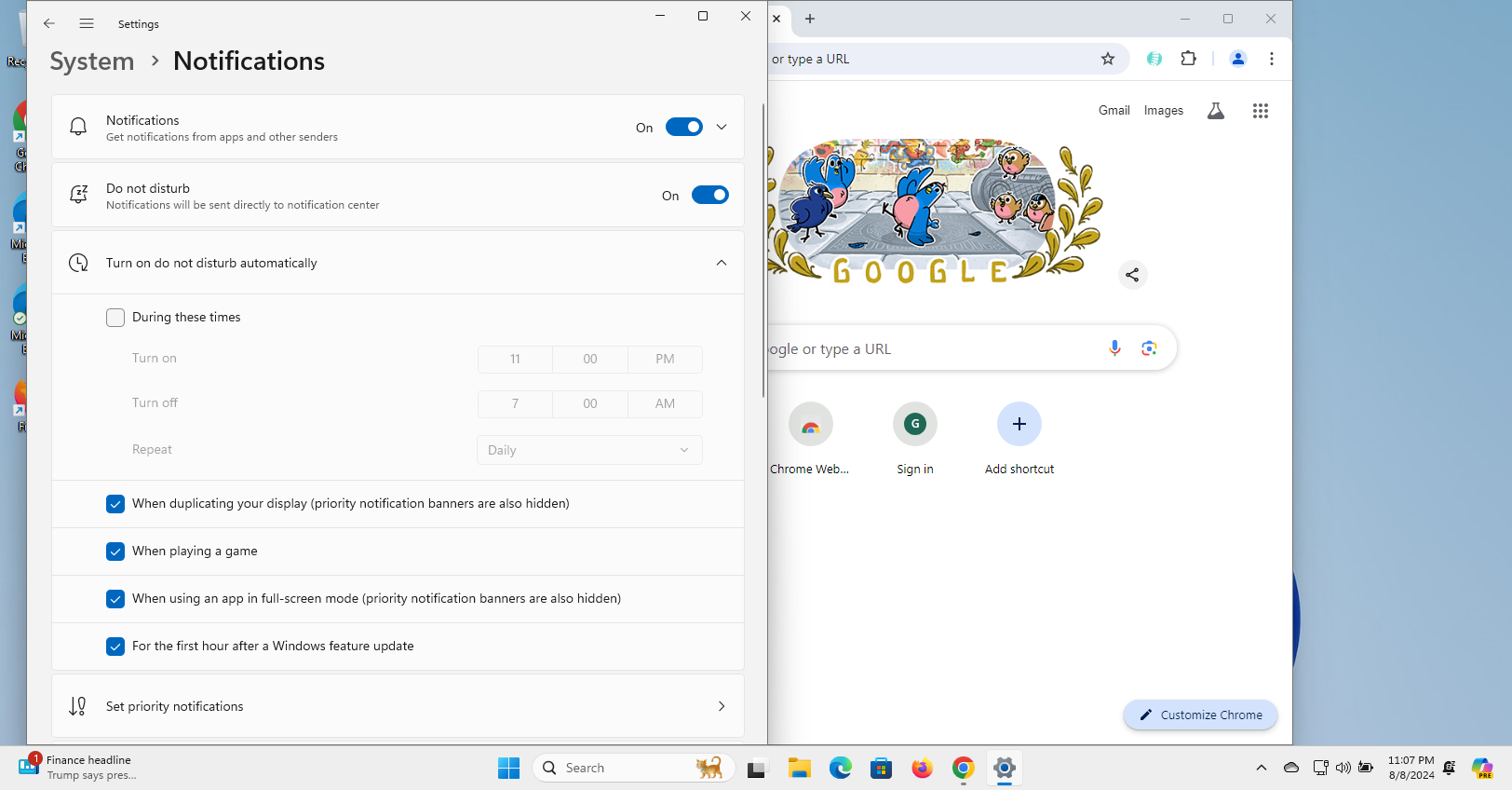Select Turn on minutes field 00
The image size is (1512, 790).
click(x=590, y=359)
